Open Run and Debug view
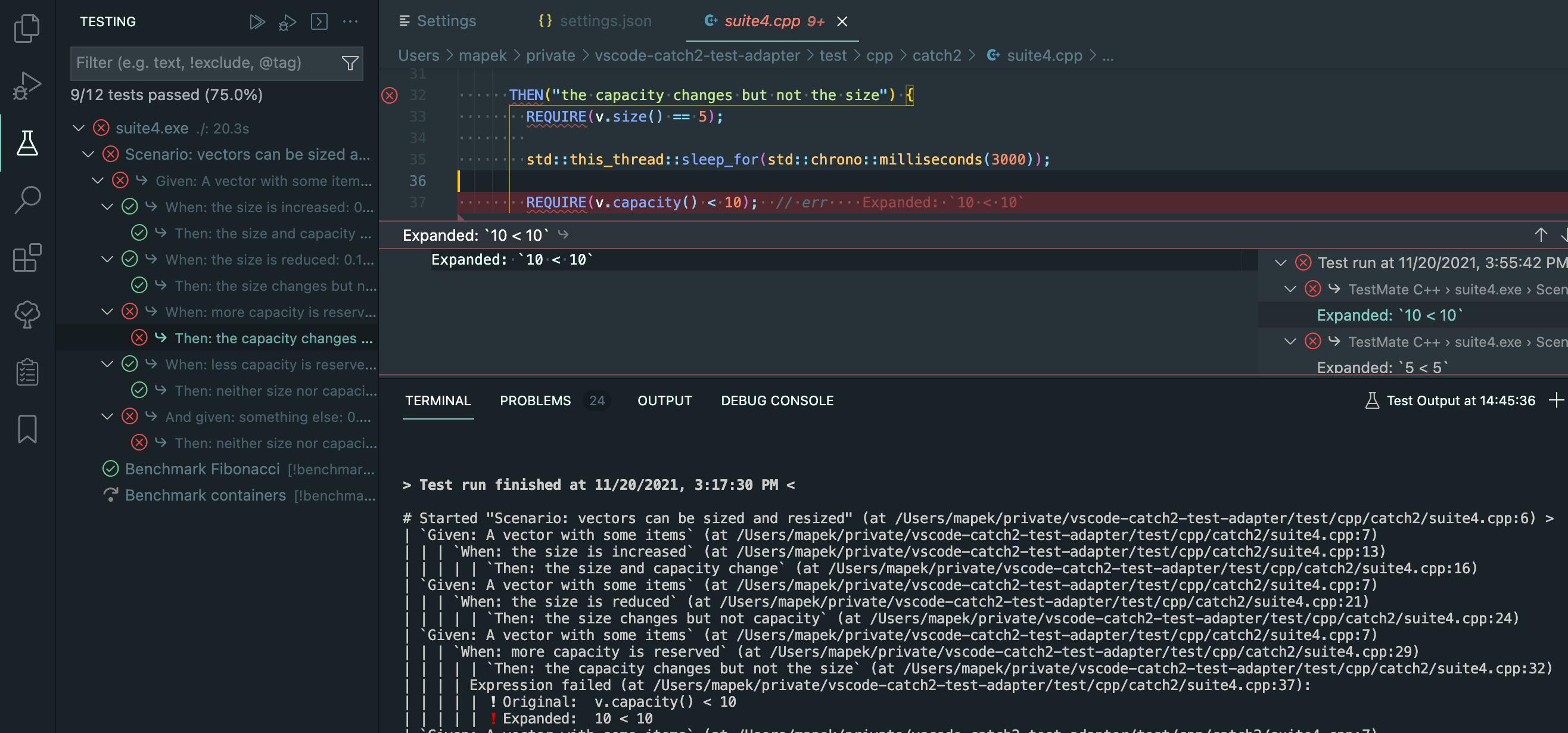Viewport: 1568px width, 733px height. point(27,85)
